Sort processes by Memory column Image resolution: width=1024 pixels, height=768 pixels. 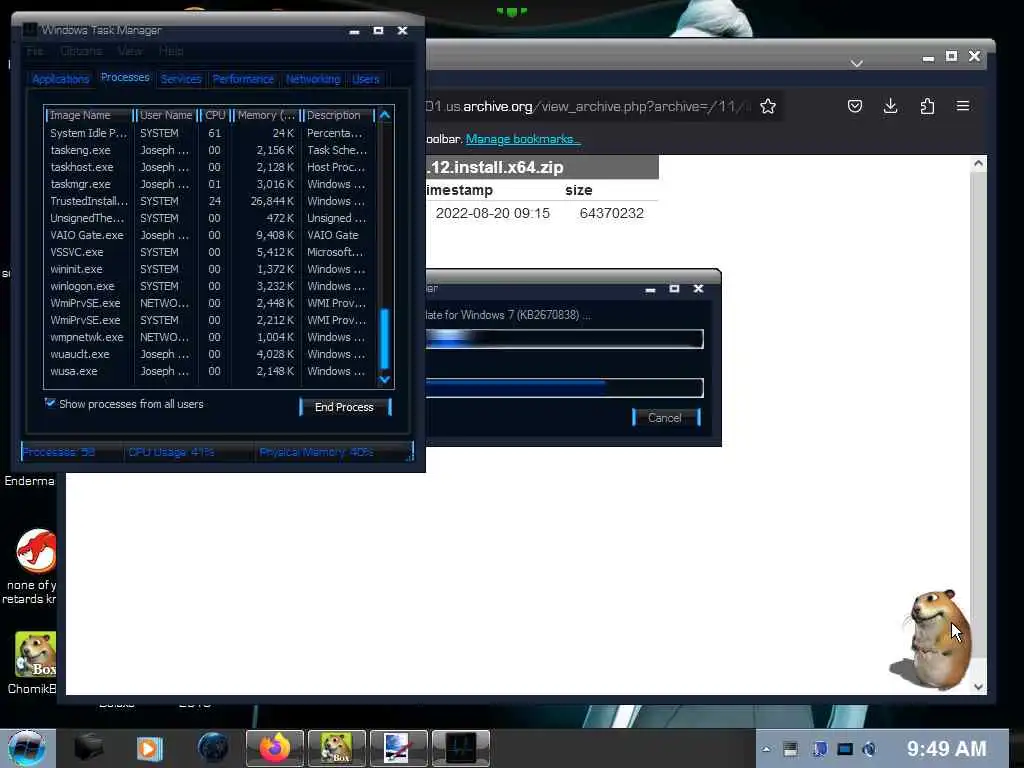point(266,115)
